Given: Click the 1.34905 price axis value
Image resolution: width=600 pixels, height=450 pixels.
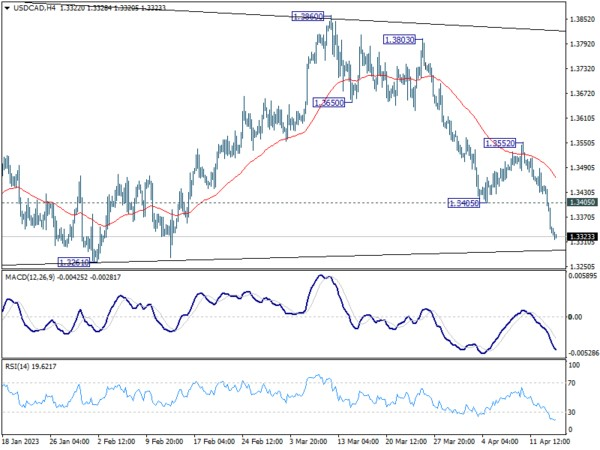Looking at the screenshot, I should (x=582, y=168).
